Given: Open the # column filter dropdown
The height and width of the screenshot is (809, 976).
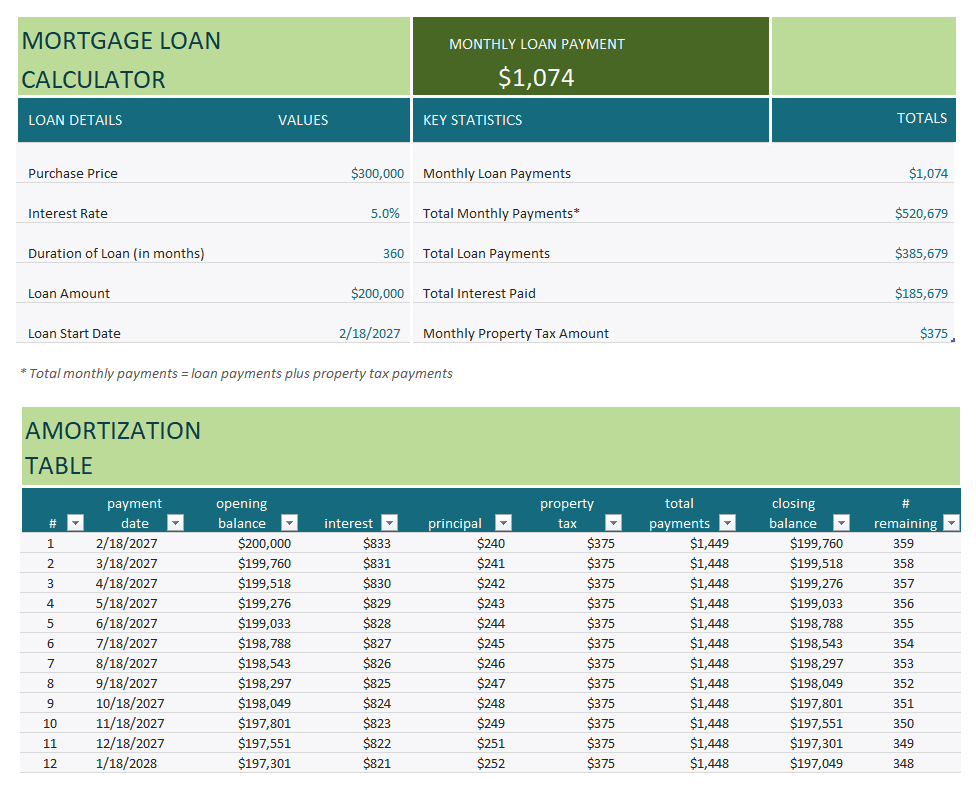Looking at the screenshot, I should click(x=75, y=523).
